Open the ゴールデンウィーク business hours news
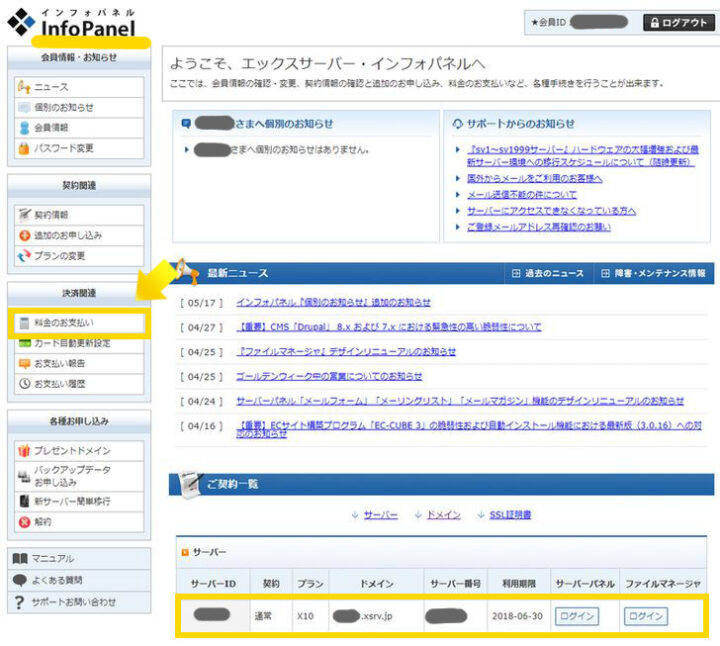 pos(329,376)
